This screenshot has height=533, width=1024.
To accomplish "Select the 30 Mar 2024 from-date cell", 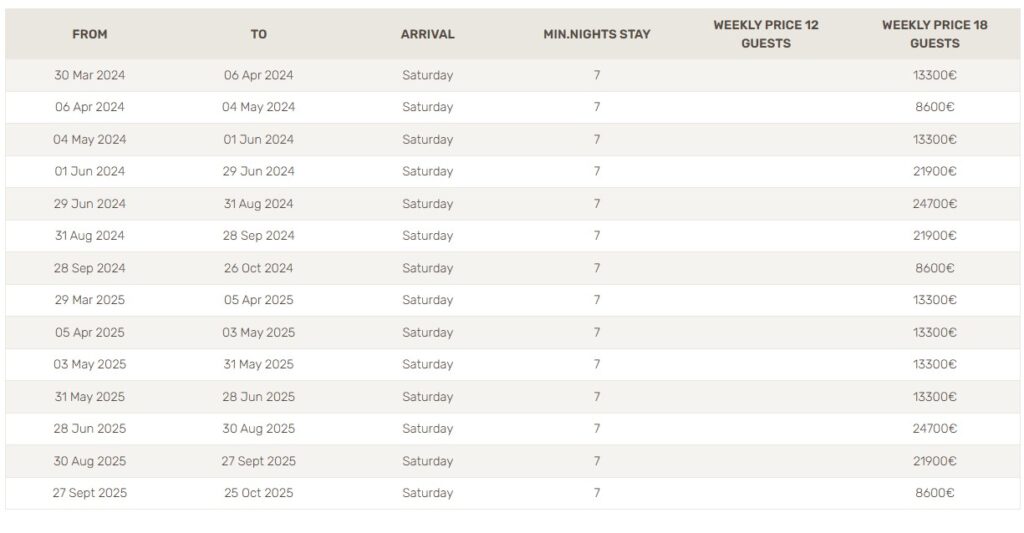I will coord(89,75).
